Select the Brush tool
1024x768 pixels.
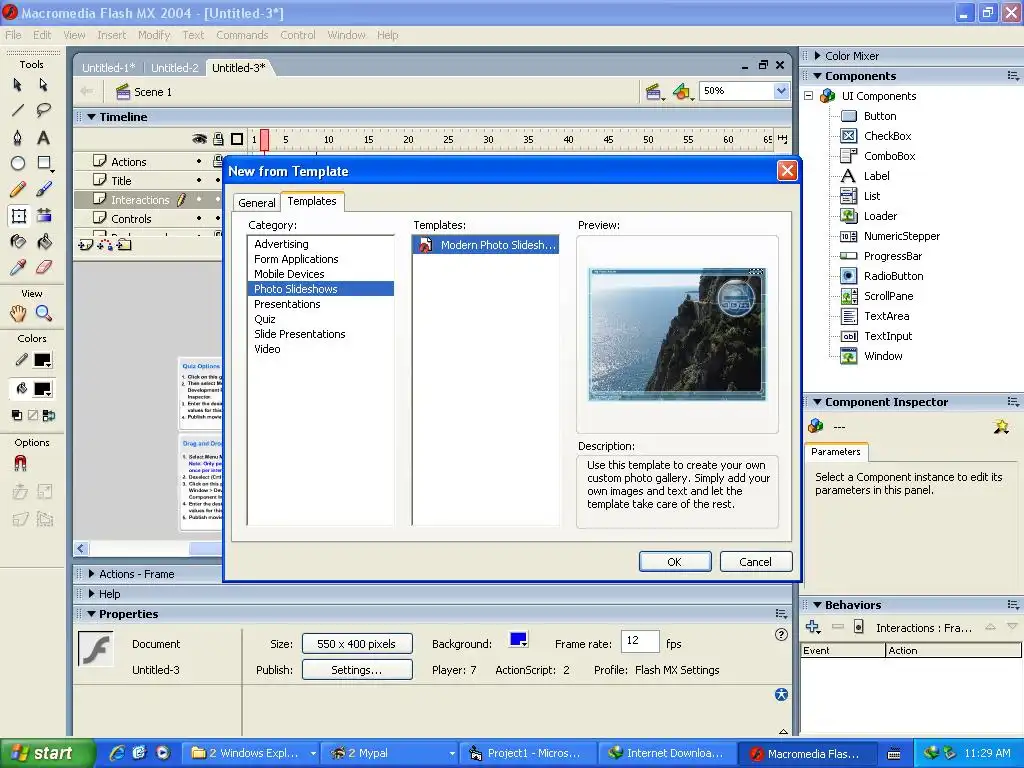click(43, 189)
